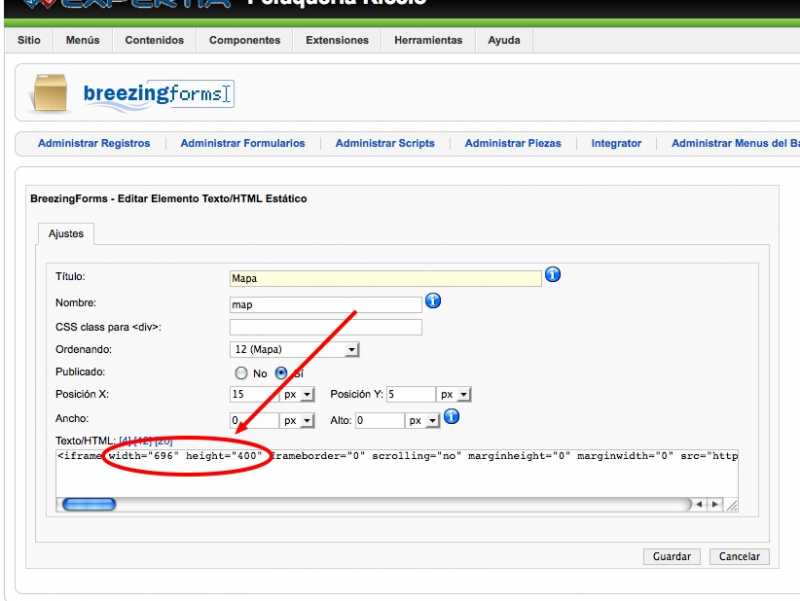This screenshot has width=800, height=601.
Task: Click the CSS class para div input field
Action: [326, 327]
